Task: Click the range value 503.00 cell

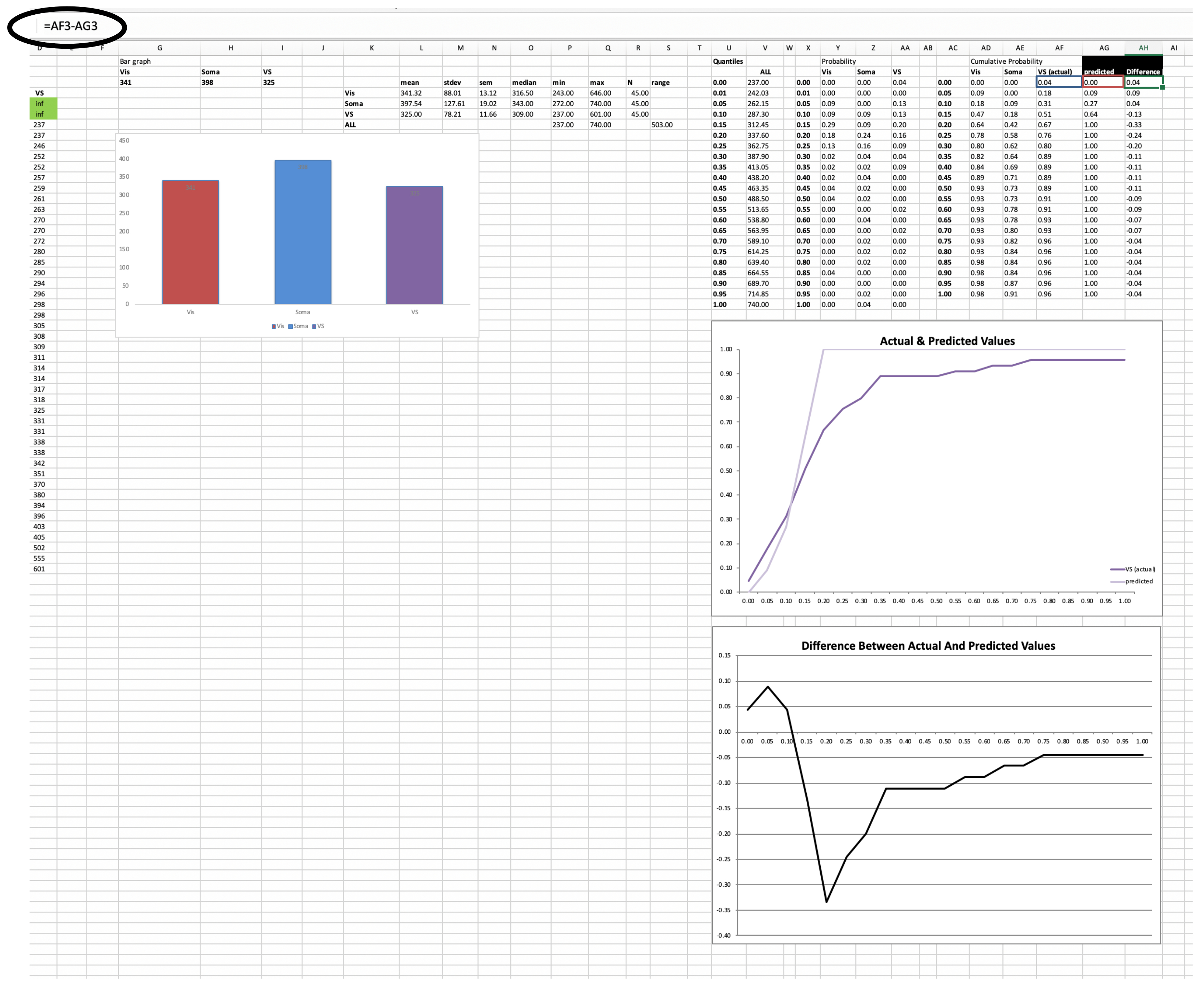Action: tap(662, 125)
